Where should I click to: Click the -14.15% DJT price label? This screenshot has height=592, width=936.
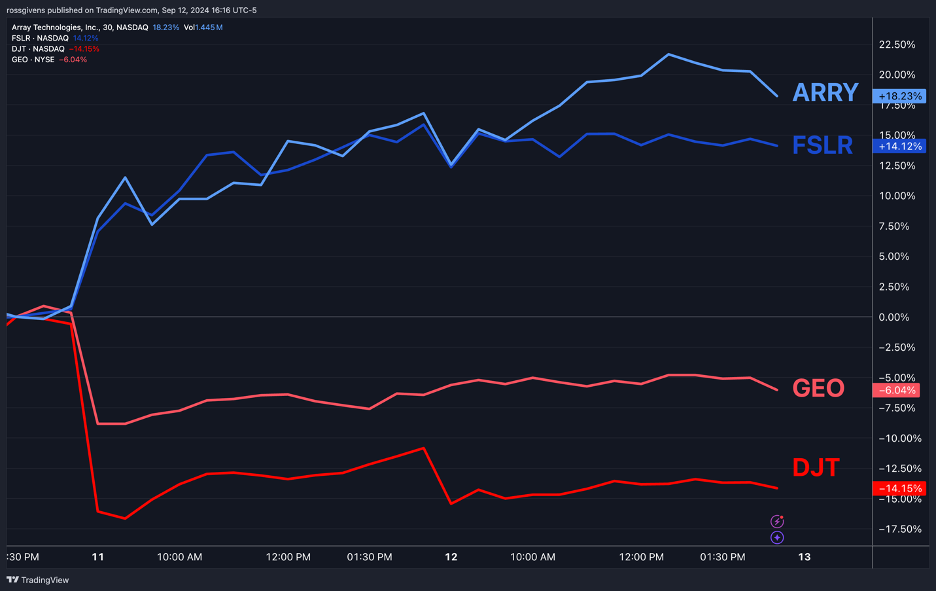[900, 488]
